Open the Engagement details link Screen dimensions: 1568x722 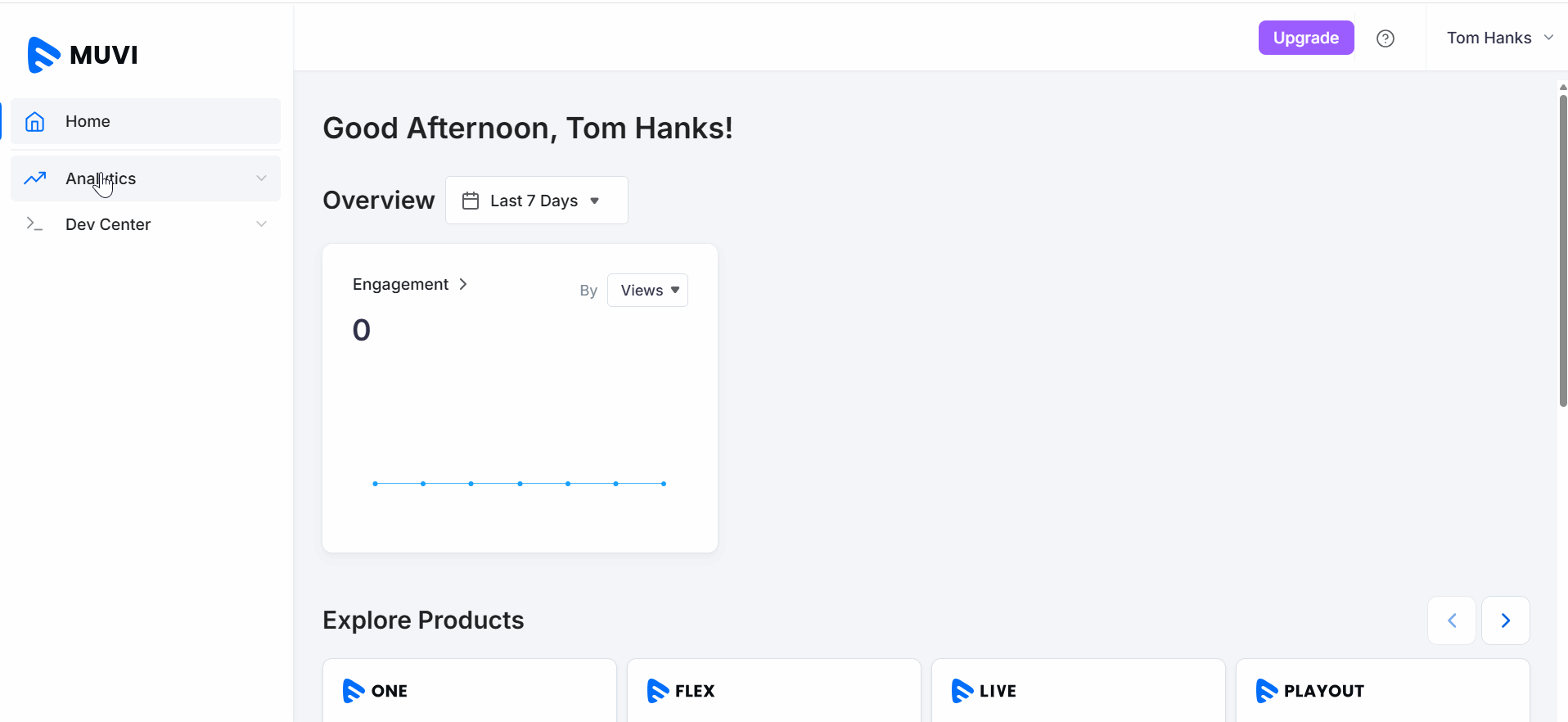(x=409, y=284)
